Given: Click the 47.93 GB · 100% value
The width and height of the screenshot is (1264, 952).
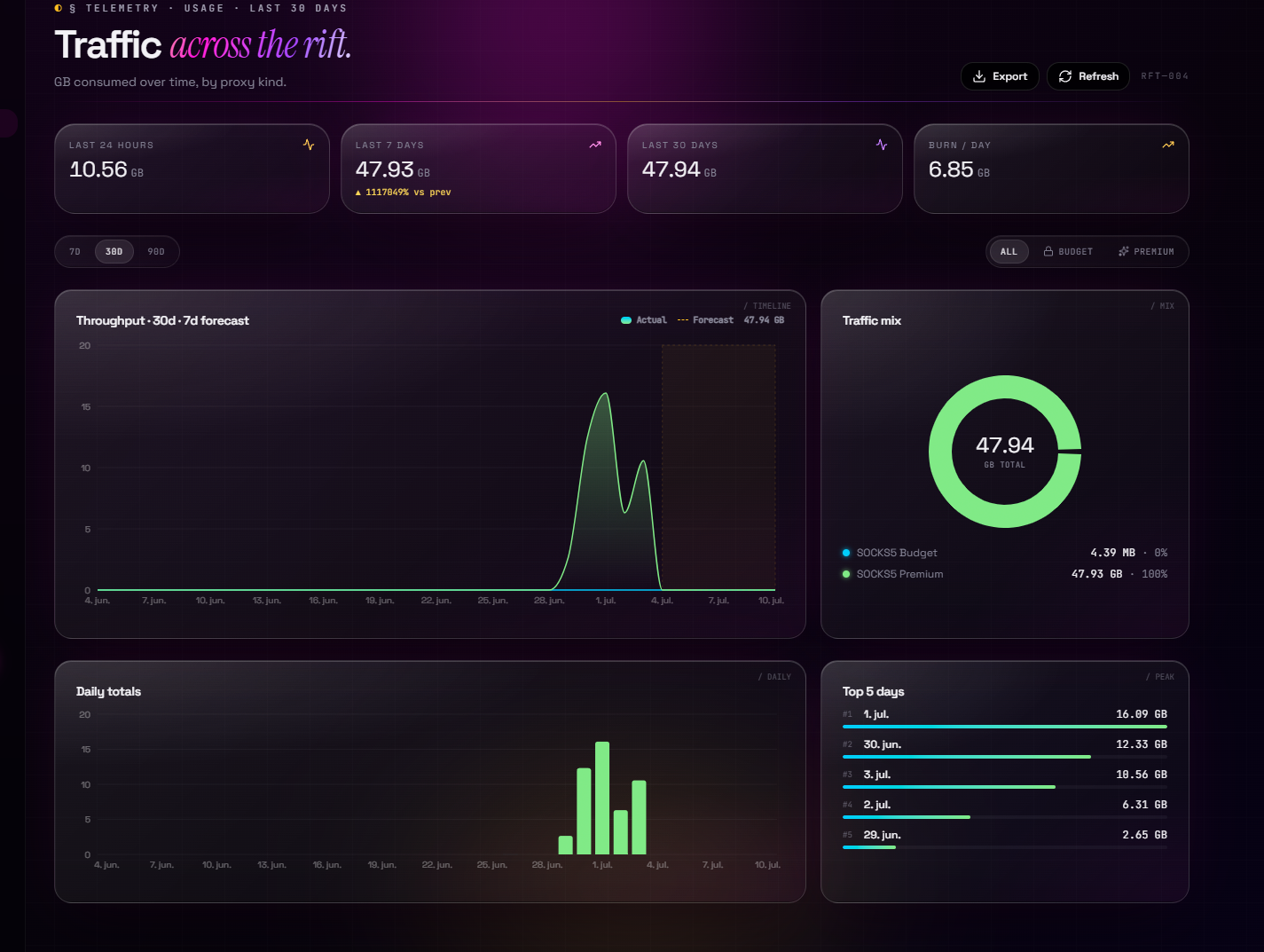Looking at the screenshot, I should 1119,574.
